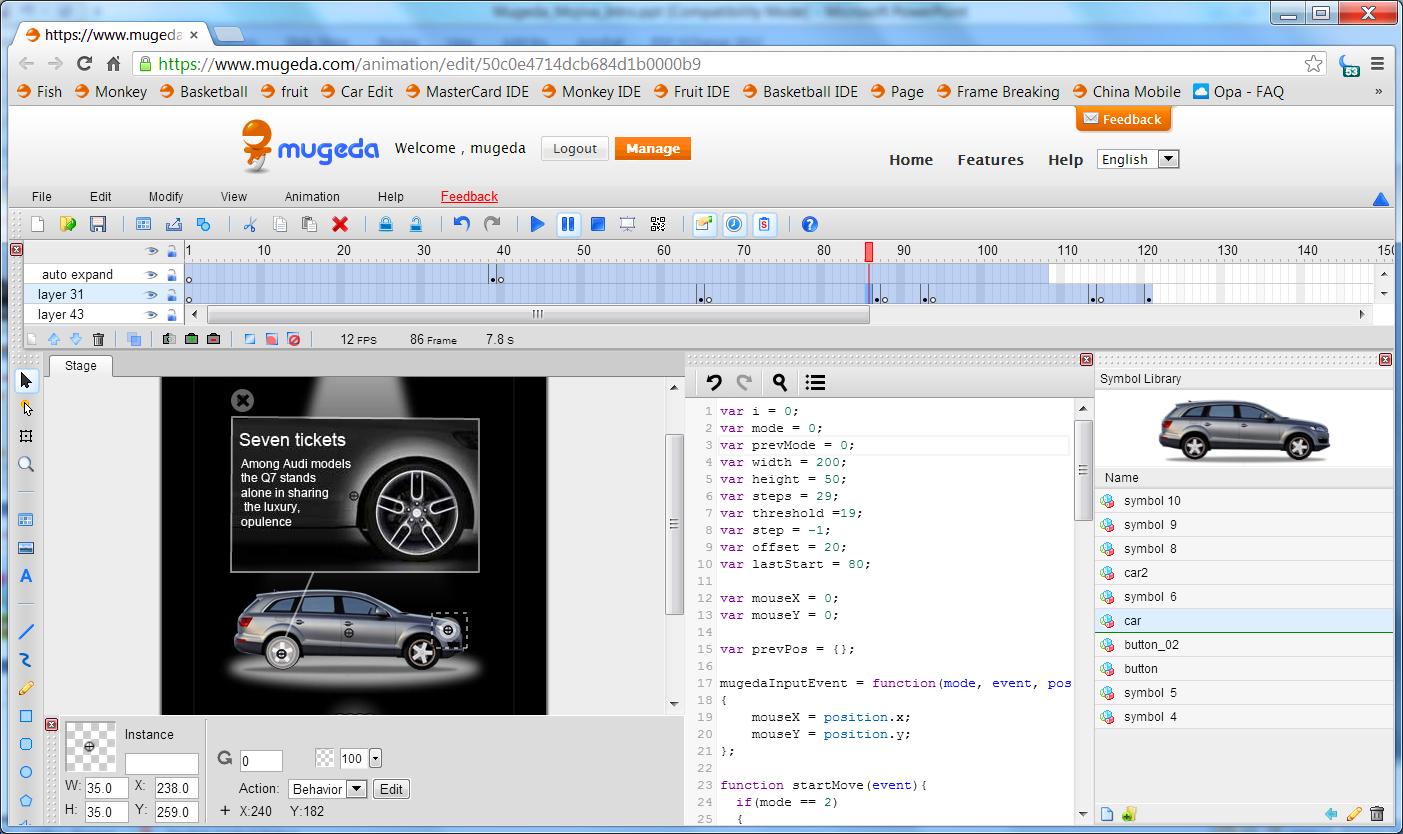Click the blue clock icon in the toolbar
The width and height of the screenshot is (1403, 834).
click(x=734, y=224)
